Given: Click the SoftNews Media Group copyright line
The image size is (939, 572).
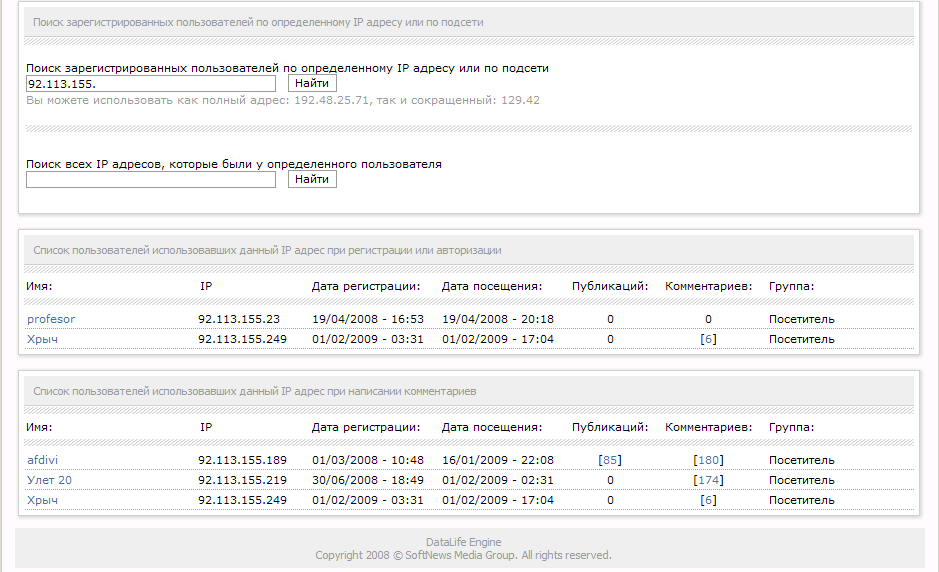Looking at the screenshot, I should point(464,555).
